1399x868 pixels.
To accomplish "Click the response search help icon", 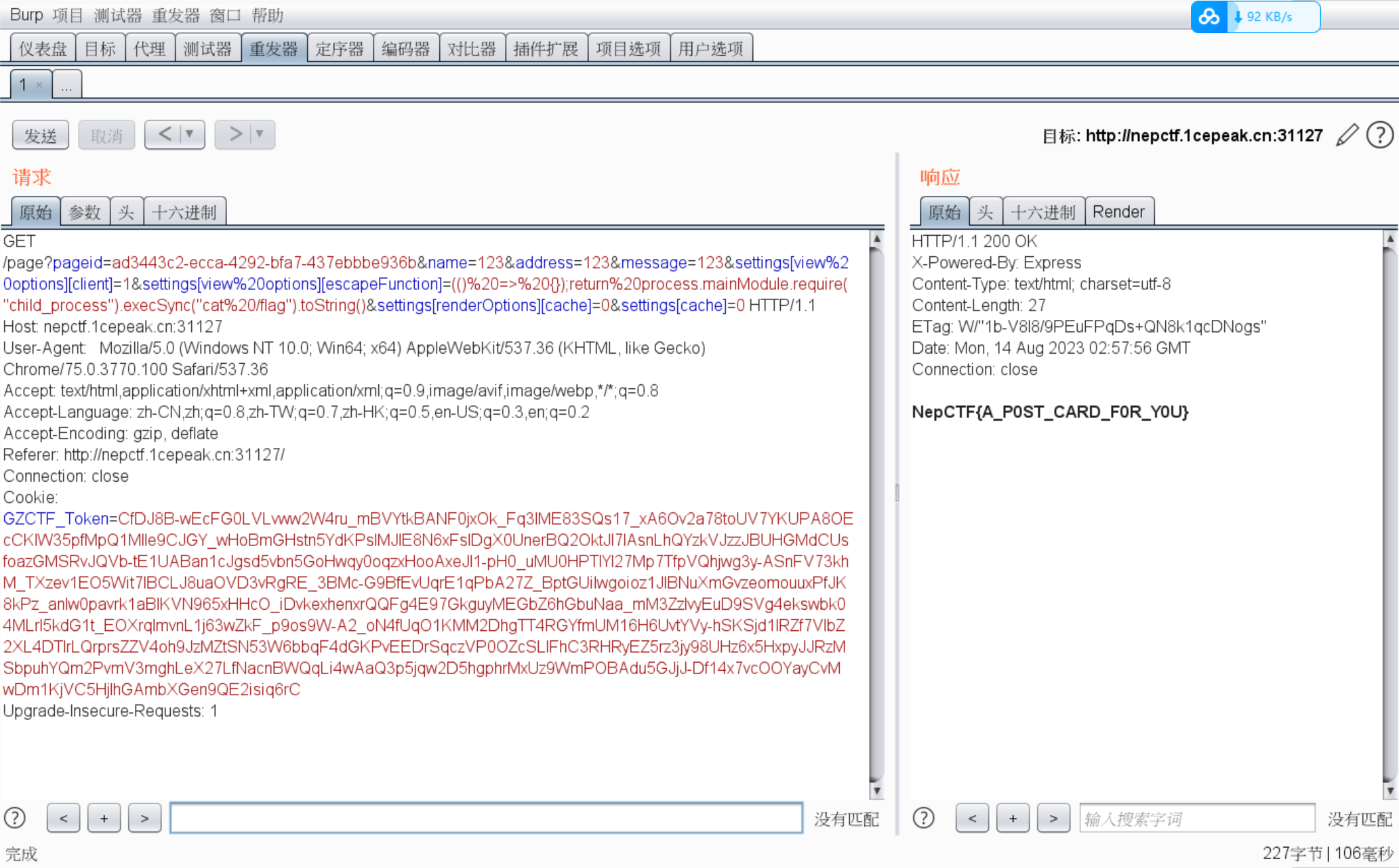I will [923, 818].
